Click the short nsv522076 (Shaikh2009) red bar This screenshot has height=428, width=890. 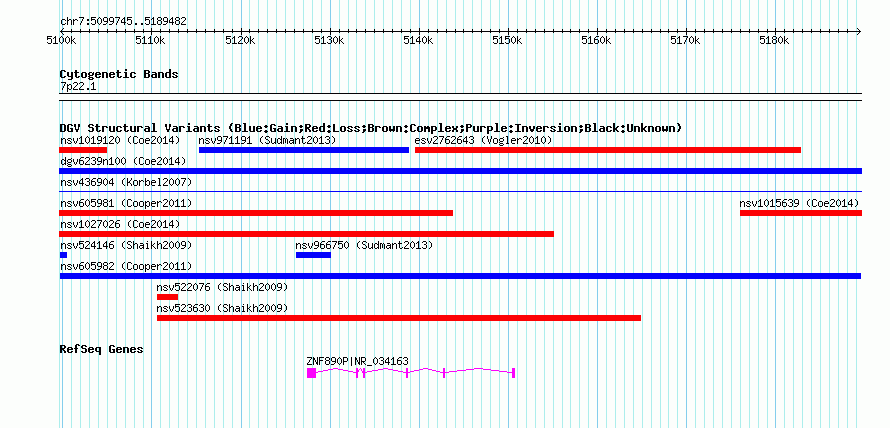point(167,297)
